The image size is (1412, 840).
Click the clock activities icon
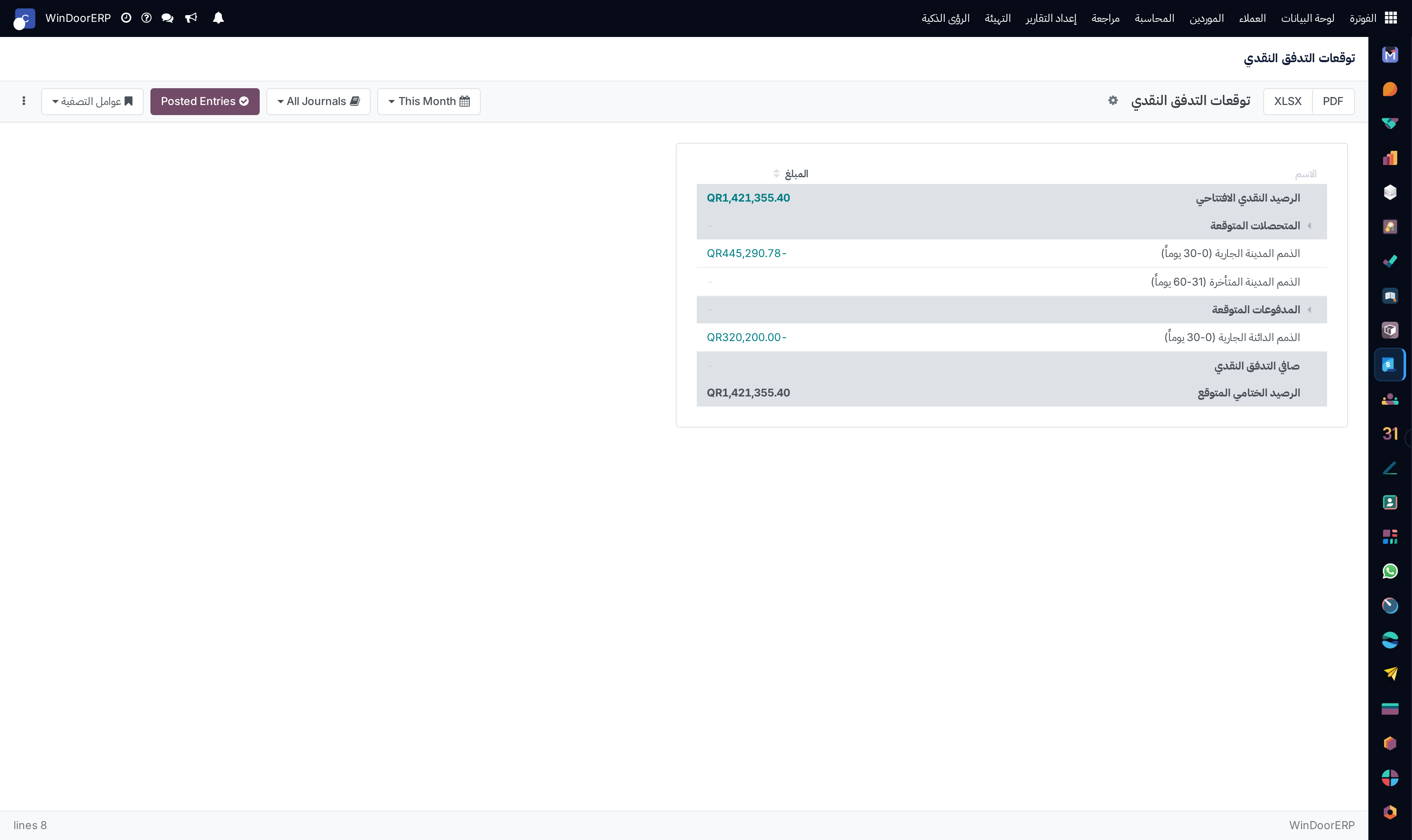click(126, 18)
